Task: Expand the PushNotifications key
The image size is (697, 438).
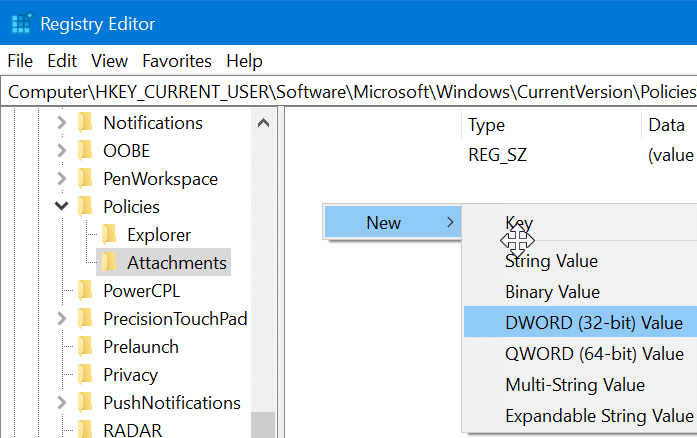Action: pyautogui.click(x=62, y=402)
